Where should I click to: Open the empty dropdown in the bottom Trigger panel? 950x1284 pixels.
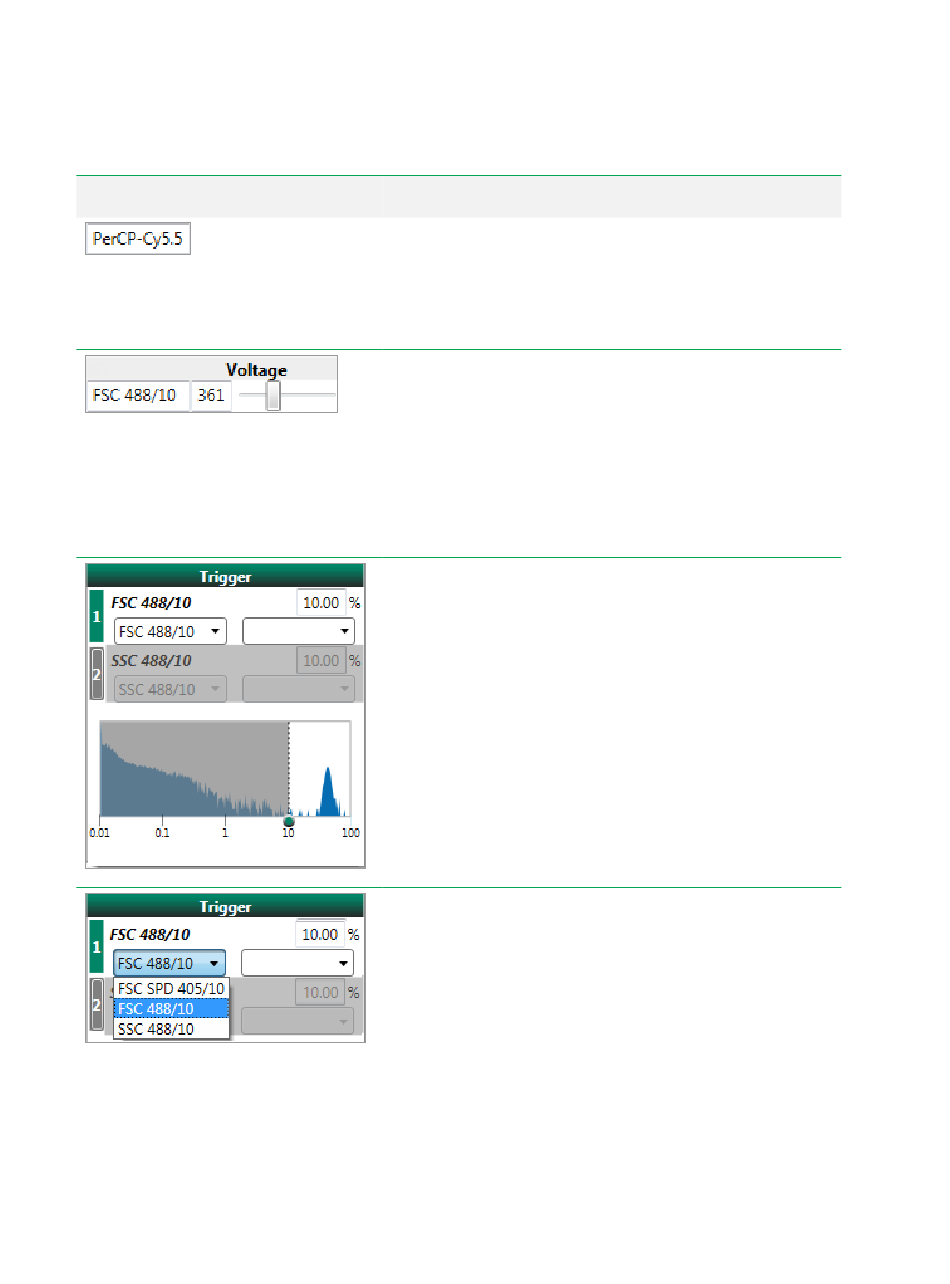[x=298, y=963]
